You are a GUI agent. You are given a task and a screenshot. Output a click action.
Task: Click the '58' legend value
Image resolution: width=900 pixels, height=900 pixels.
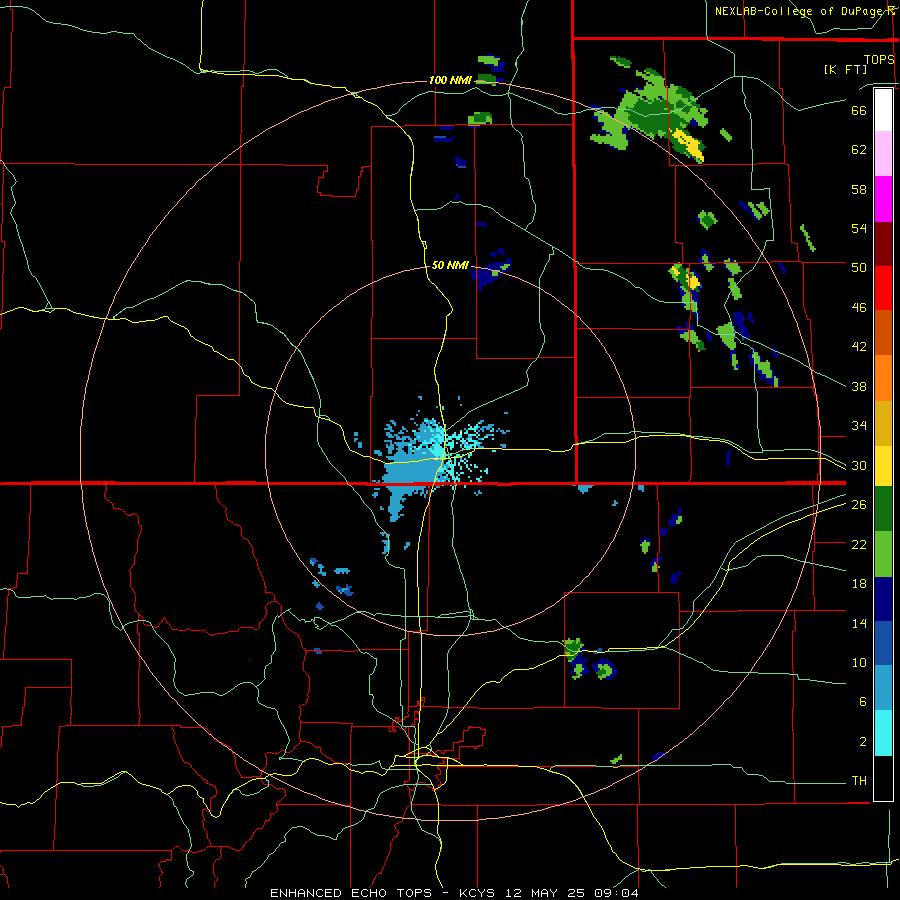[x=859, y=189]
